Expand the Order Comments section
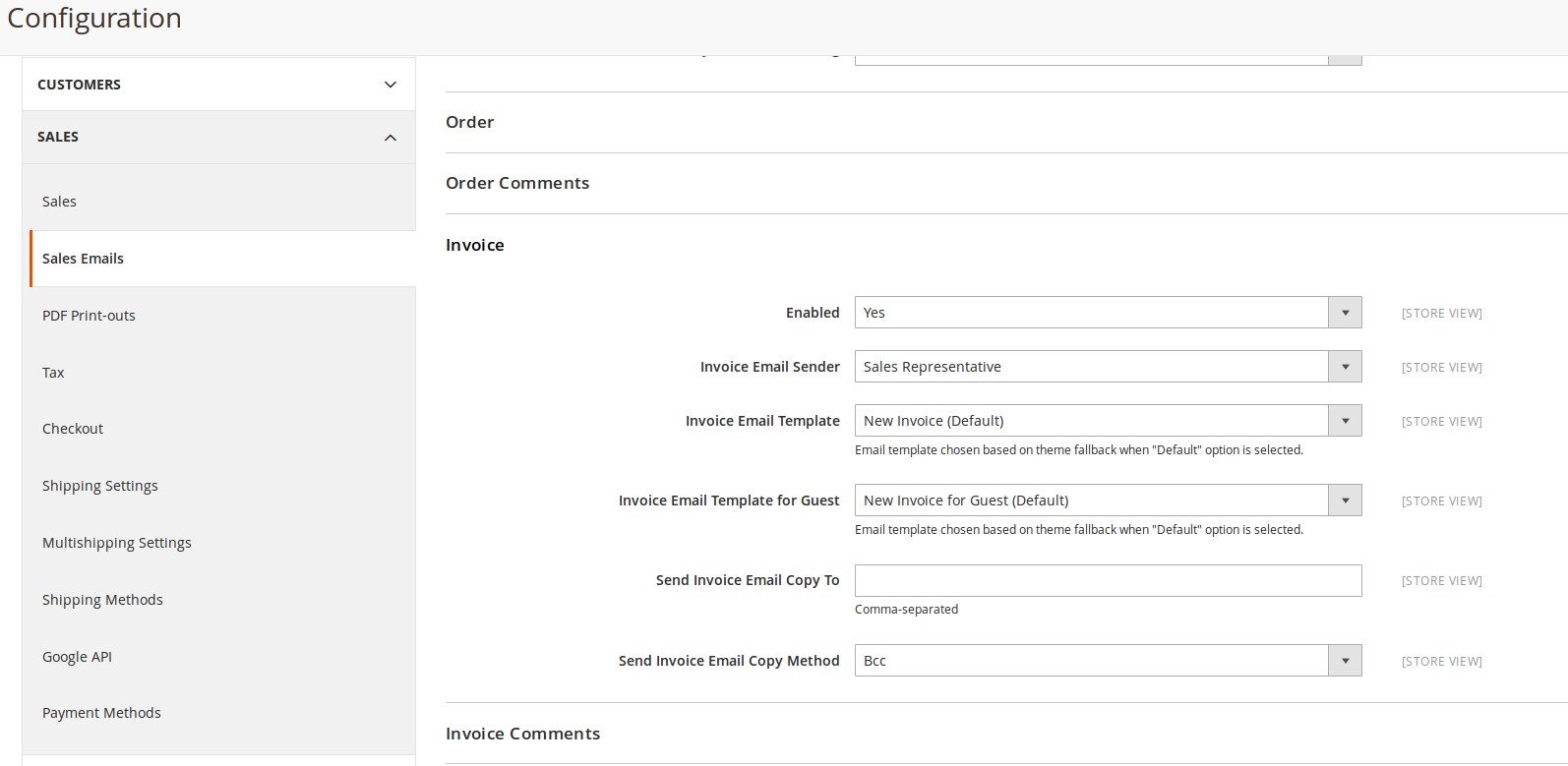 coord(517,183)
